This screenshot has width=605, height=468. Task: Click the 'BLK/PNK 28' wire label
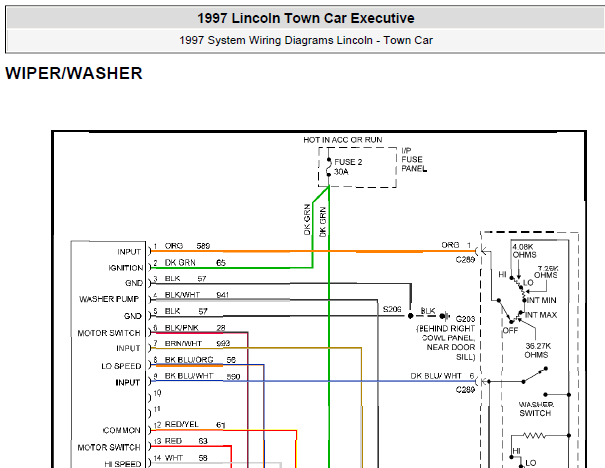coord(195,328)
